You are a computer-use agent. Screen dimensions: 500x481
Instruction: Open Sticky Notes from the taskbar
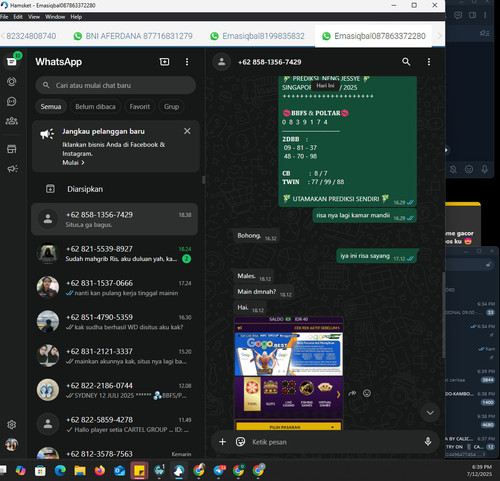[x=139, y=471]
